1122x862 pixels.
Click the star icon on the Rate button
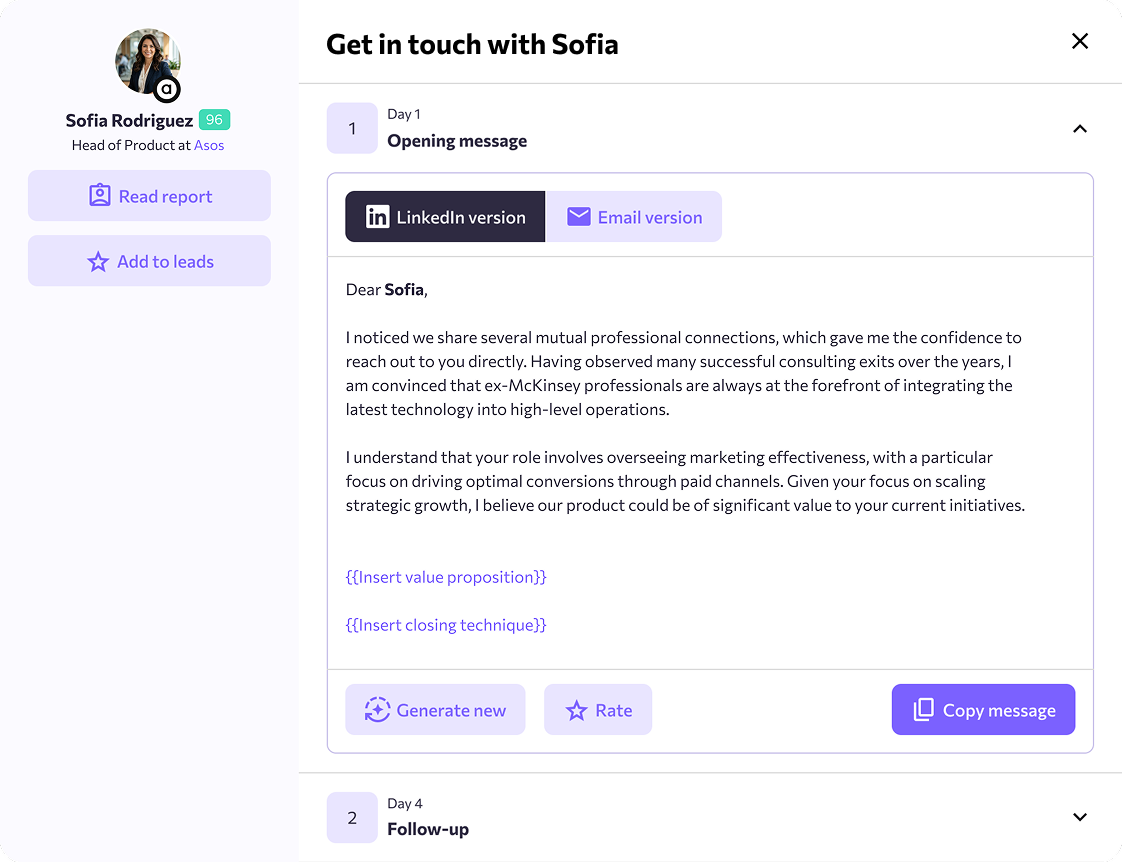(575, 709)
